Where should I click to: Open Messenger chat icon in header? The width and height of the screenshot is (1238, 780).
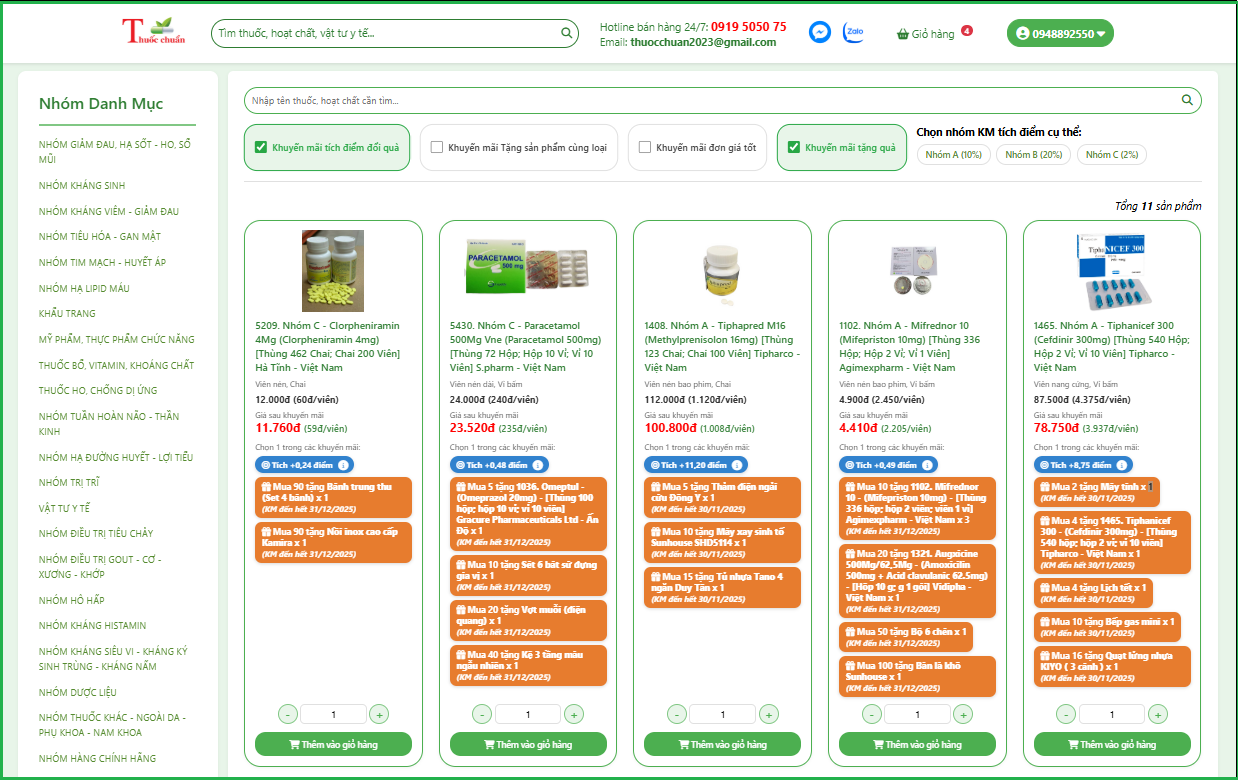(819, 33)
